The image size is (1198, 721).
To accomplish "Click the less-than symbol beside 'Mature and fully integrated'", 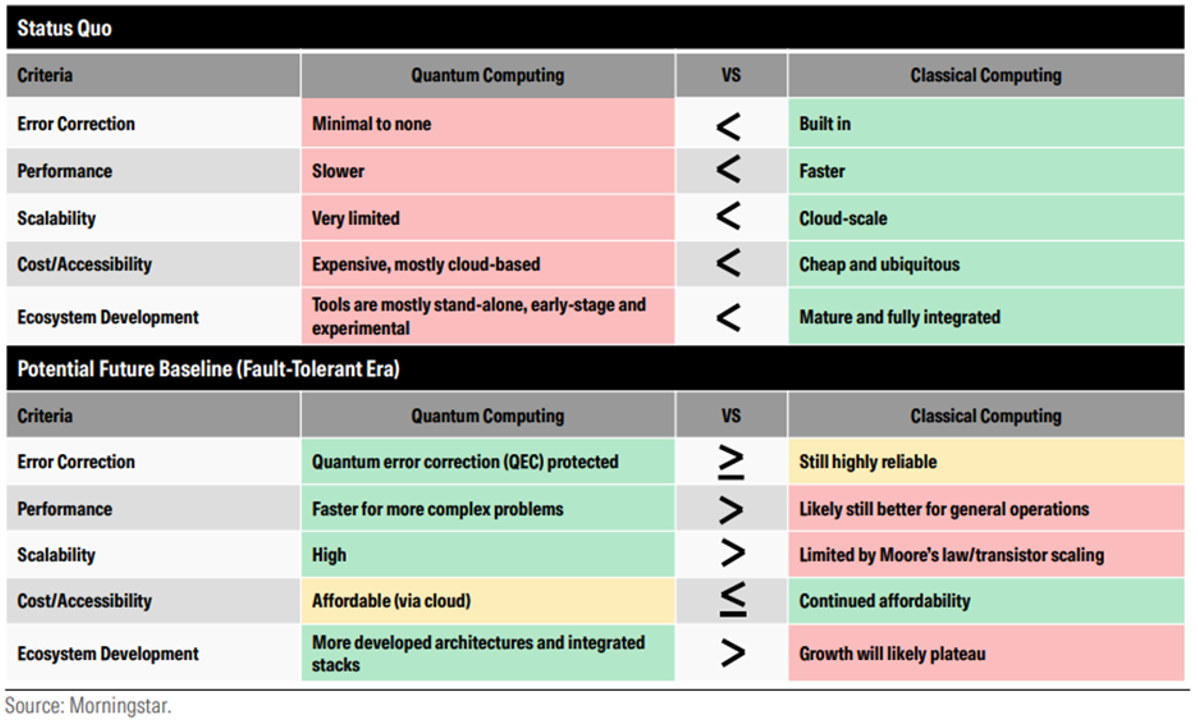I will coord(729,317).
